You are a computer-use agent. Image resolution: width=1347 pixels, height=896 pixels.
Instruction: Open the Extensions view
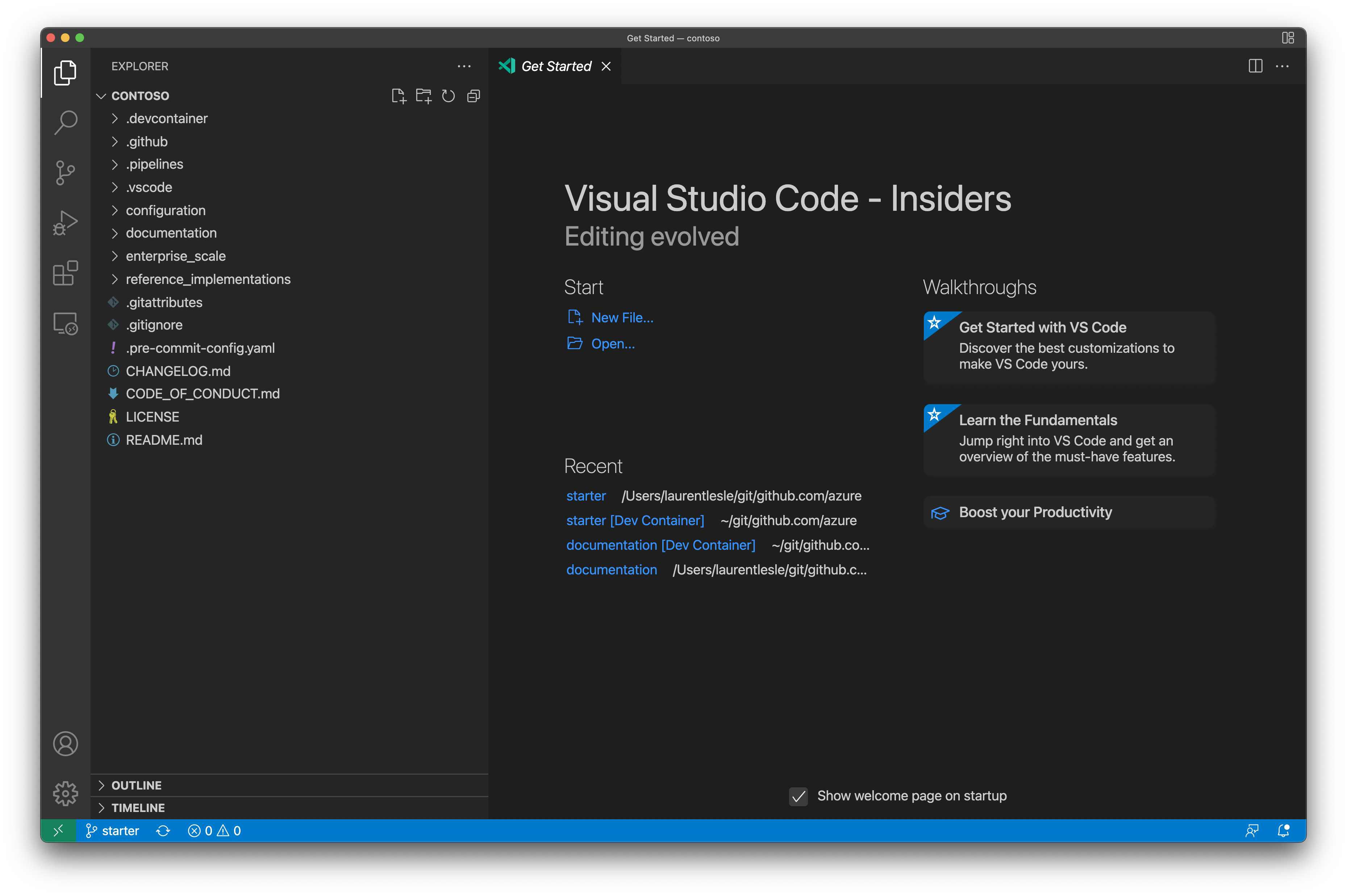pyautogui.click(x=65, y=273)
